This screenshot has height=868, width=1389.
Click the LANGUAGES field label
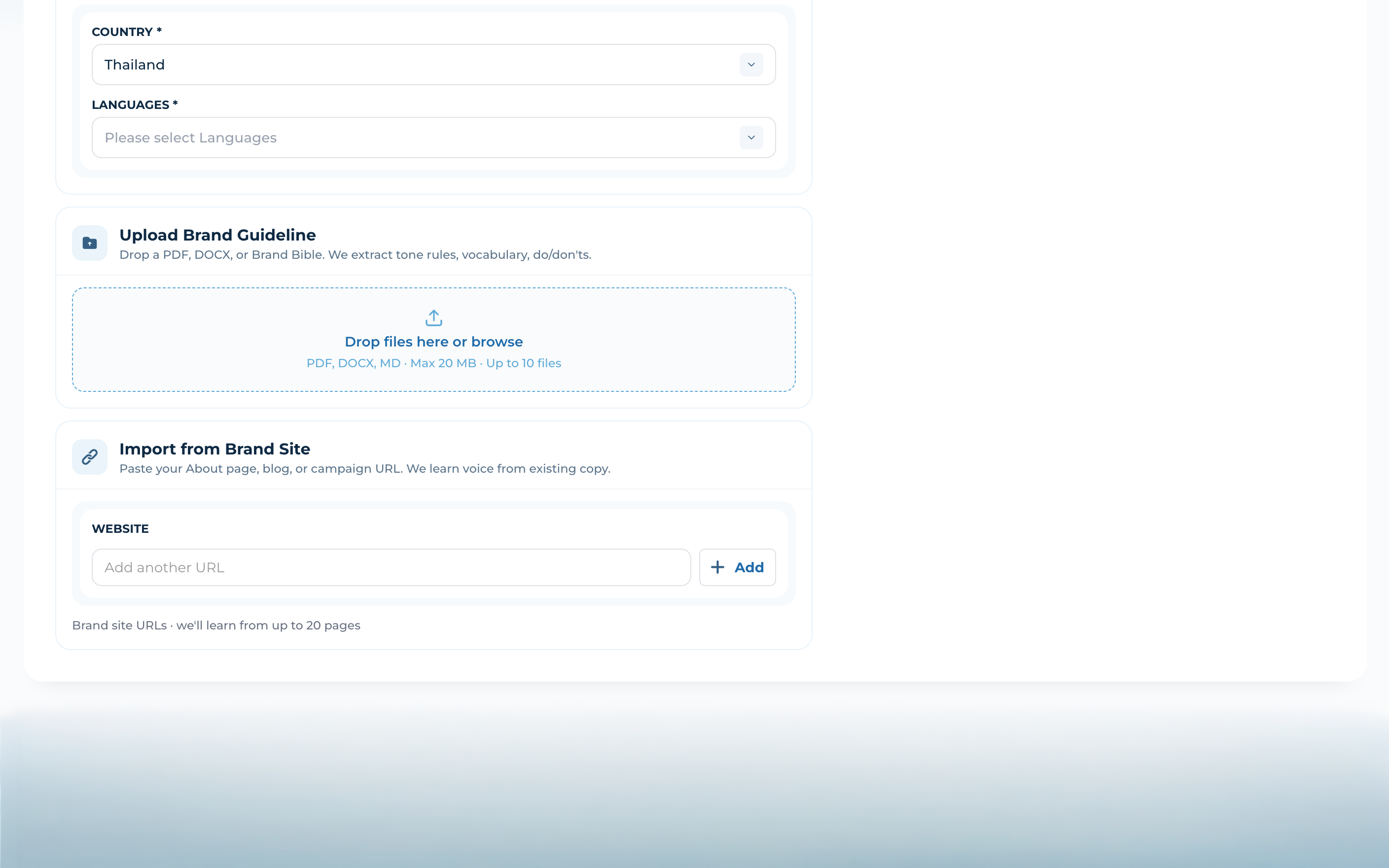click(x=135, y=105)
